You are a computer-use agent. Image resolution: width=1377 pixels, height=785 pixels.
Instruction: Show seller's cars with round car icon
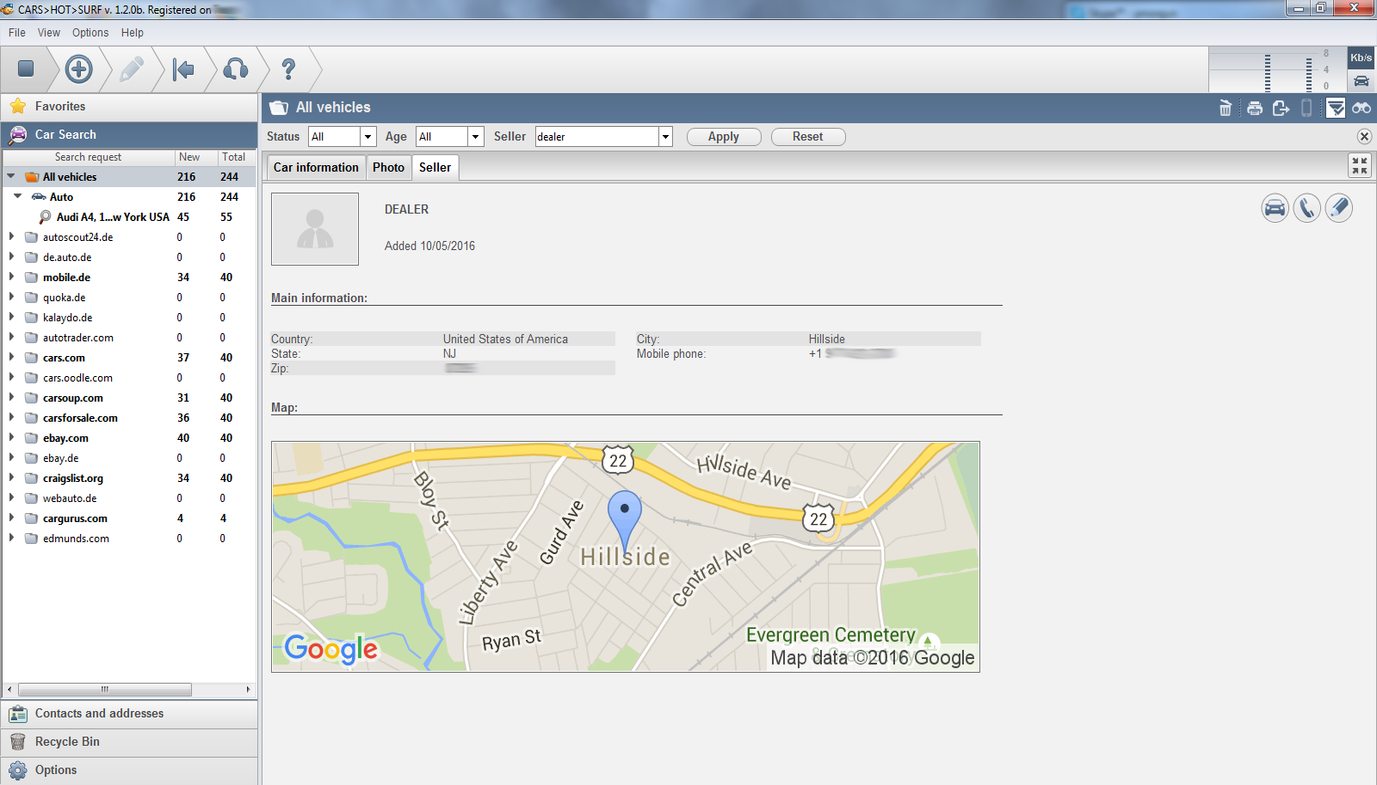[1275, 208]
